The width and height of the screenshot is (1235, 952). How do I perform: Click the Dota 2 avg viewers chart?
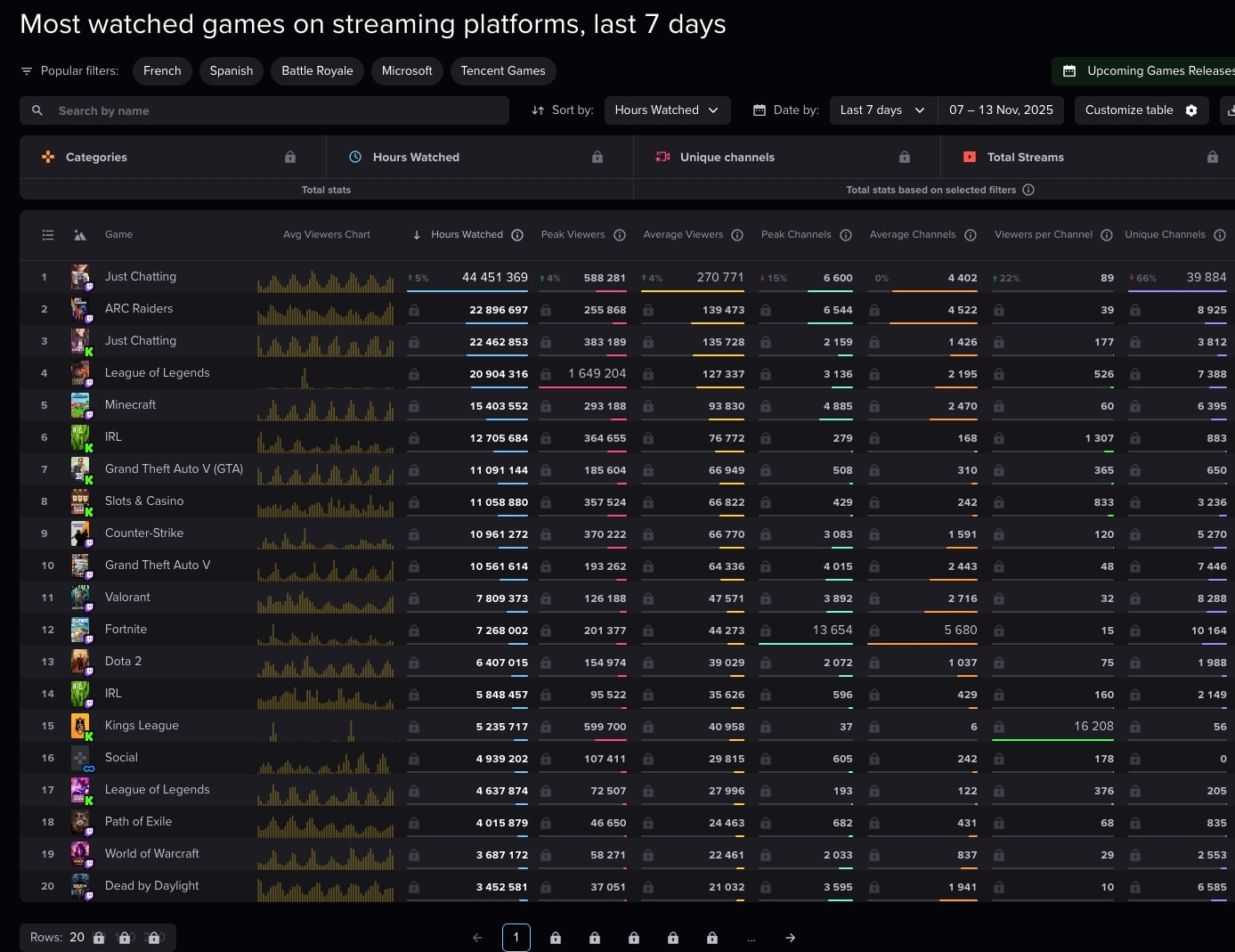[326, 664]
